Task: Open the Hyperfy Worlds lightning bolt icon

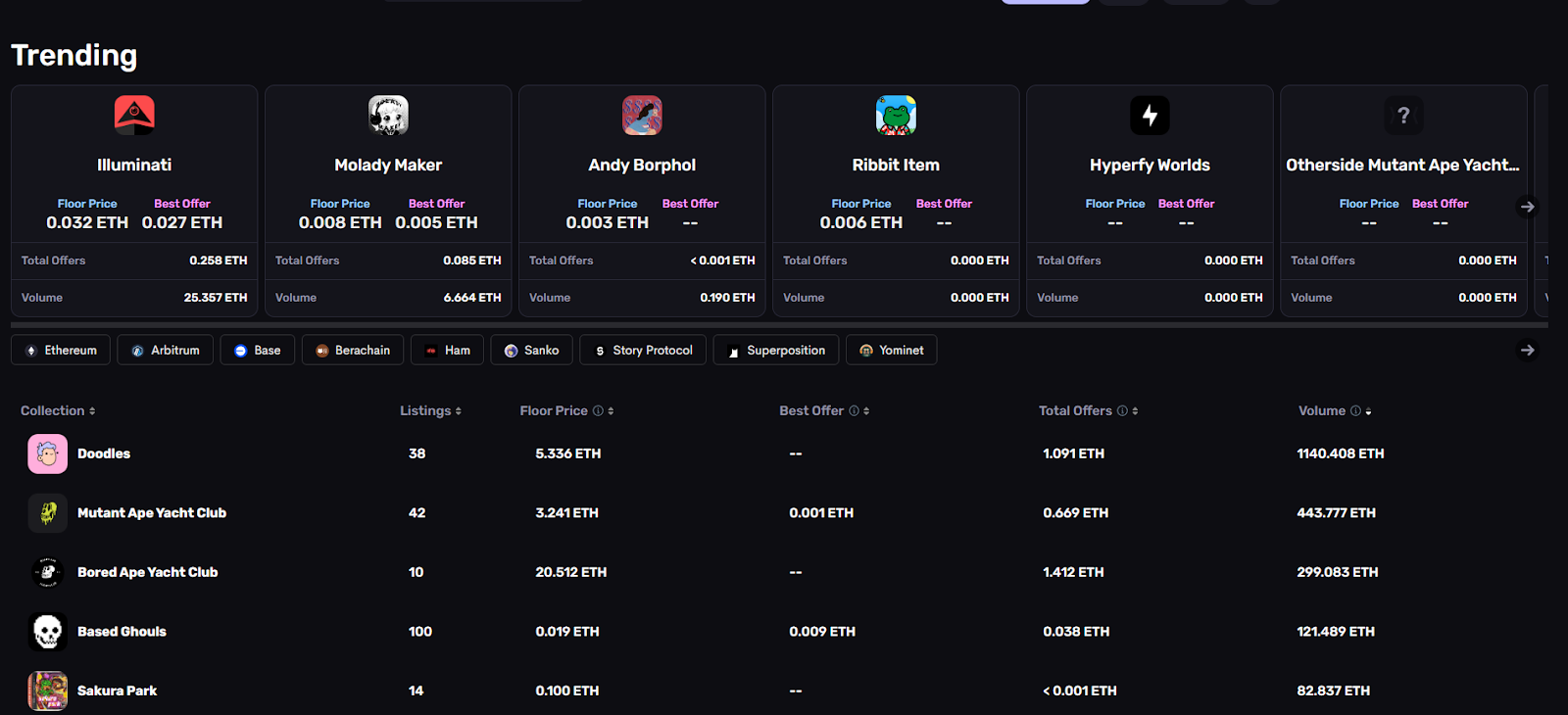Action: [1150, 116]
